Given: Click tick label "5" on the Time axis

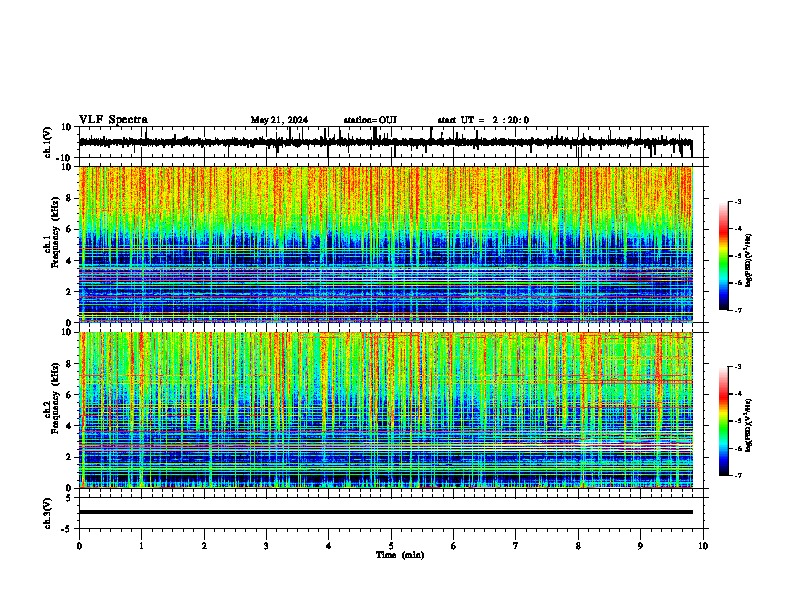Looking at the screenshot, I should (x=391, y=546).
